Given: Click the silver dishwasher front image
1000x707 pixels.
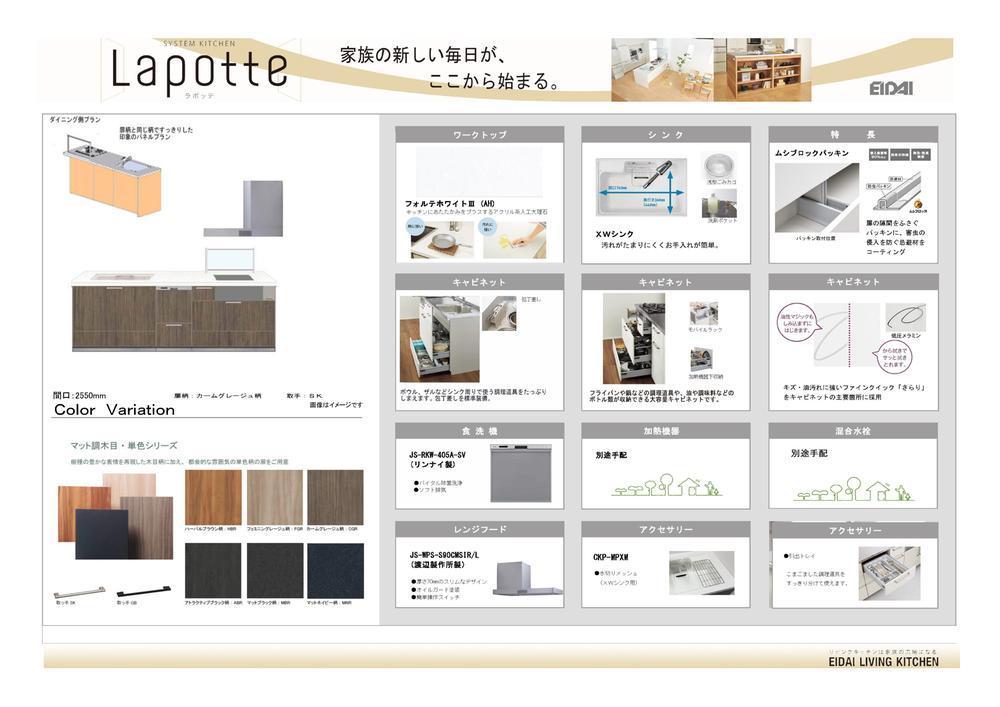Looking at the screenshot, I should tap(520, 473).
